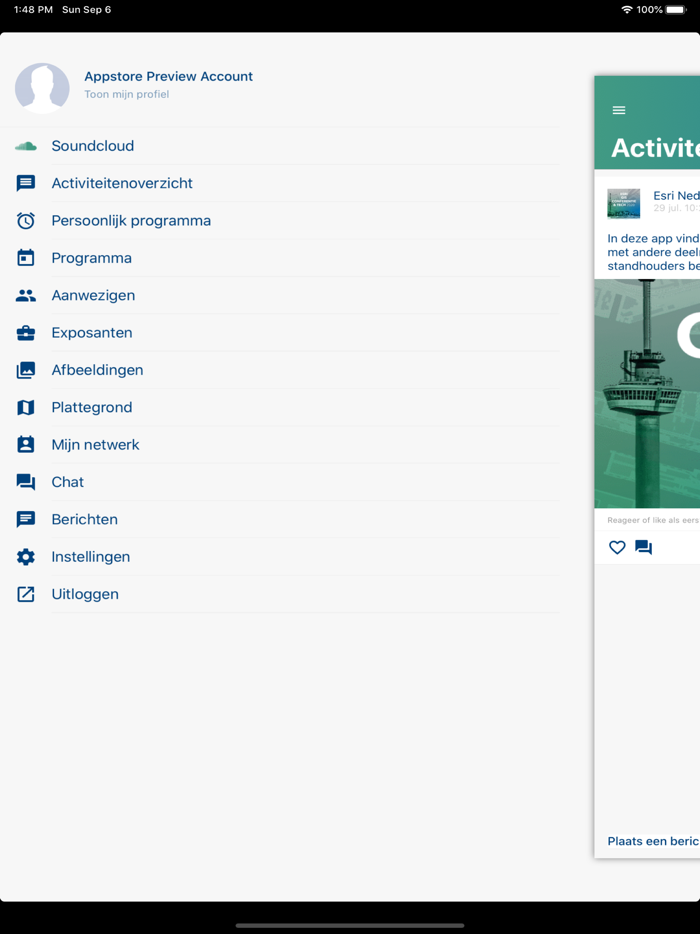
Task: Open the Esri post author thumbnail
Action: point(624,204)
